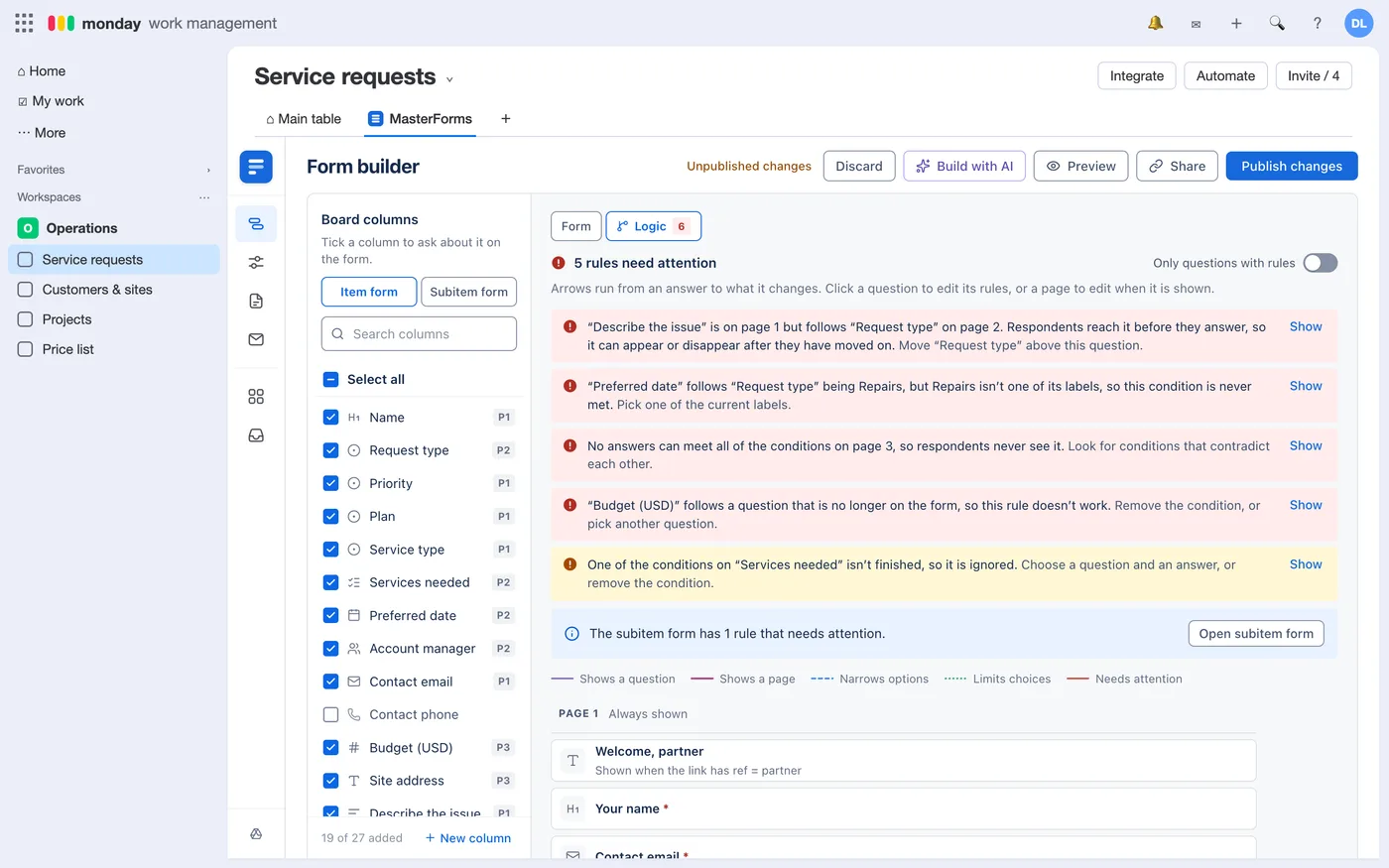Click the Search columns field
Screen dimensions: 1389x868
419,334
